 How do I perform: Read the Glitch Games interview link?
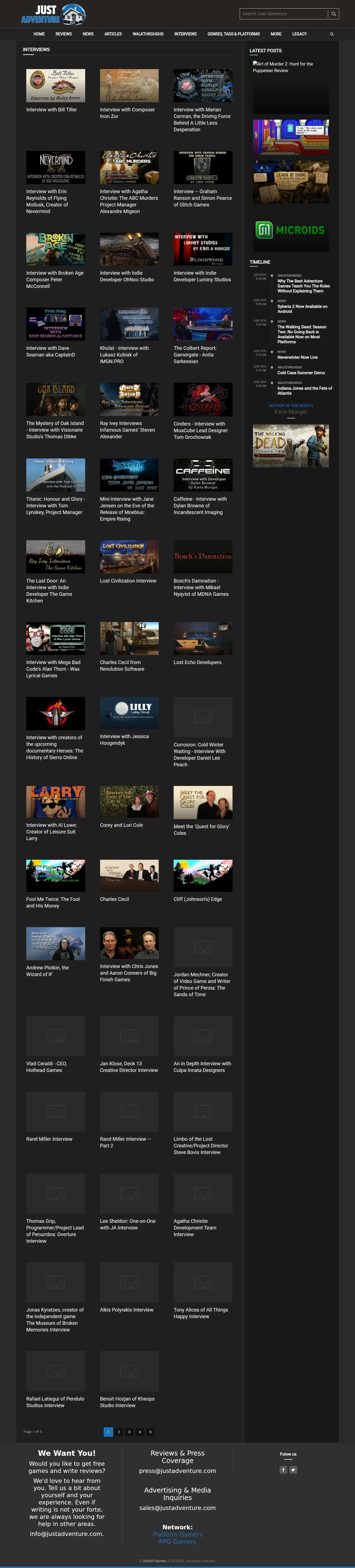pos(203,198)
